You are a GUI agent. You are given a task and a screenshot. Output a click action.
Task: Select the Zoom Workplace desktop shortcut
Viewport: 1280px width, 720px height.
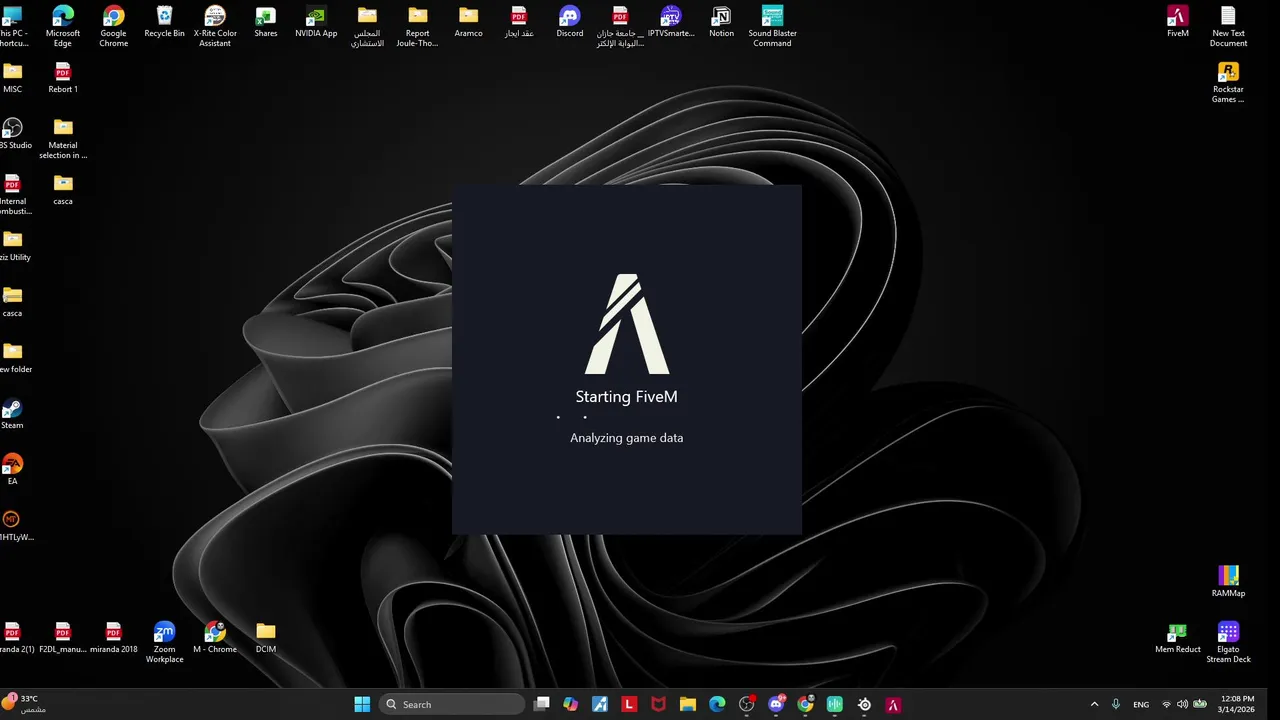coord(164,642)
